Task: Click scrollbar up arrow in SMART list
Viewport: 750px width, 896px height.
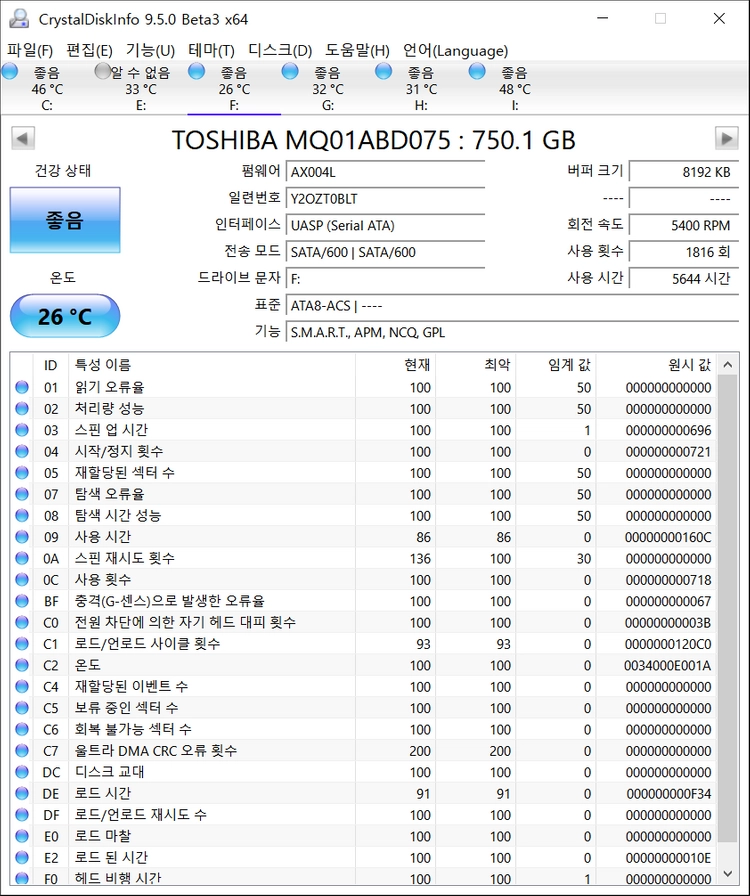Action: (x=728, y=365)
